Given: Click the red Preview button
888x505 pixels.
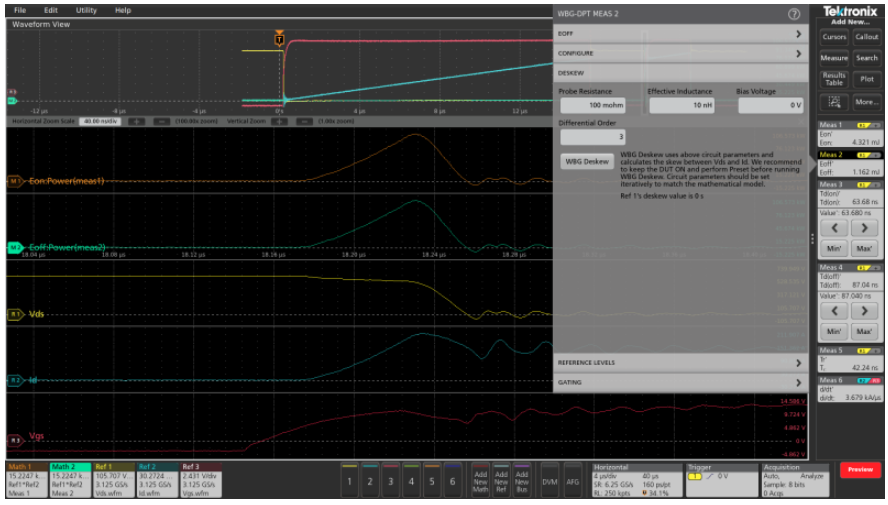Looking at the screenshot, I should pyautogui.click(x=860, y=470).
